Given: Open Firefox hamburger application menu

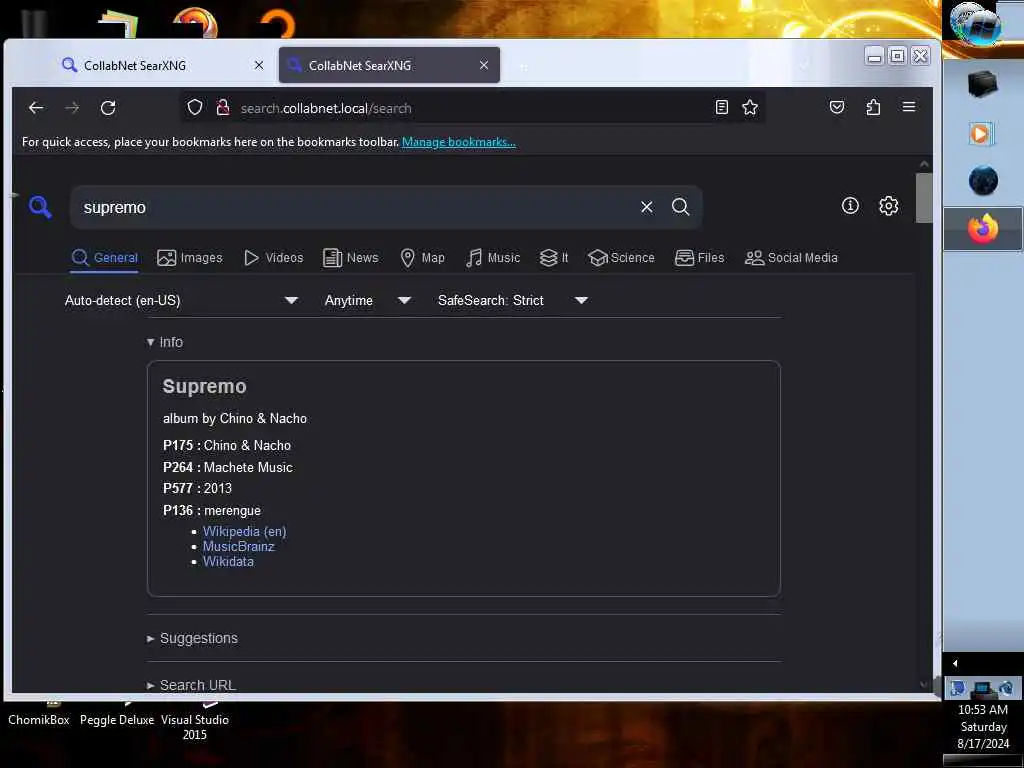Looking at the screenshot, I should pyautogui.click(x=908, y=107).
